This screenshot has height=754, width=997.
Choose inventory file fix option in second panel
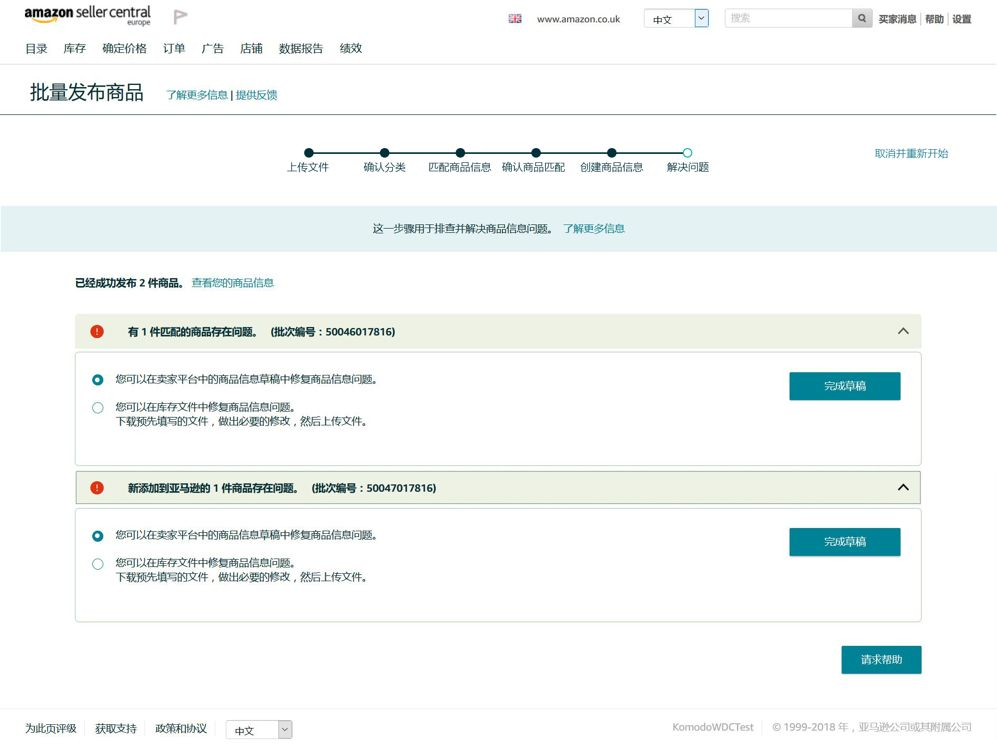(97, 563)
